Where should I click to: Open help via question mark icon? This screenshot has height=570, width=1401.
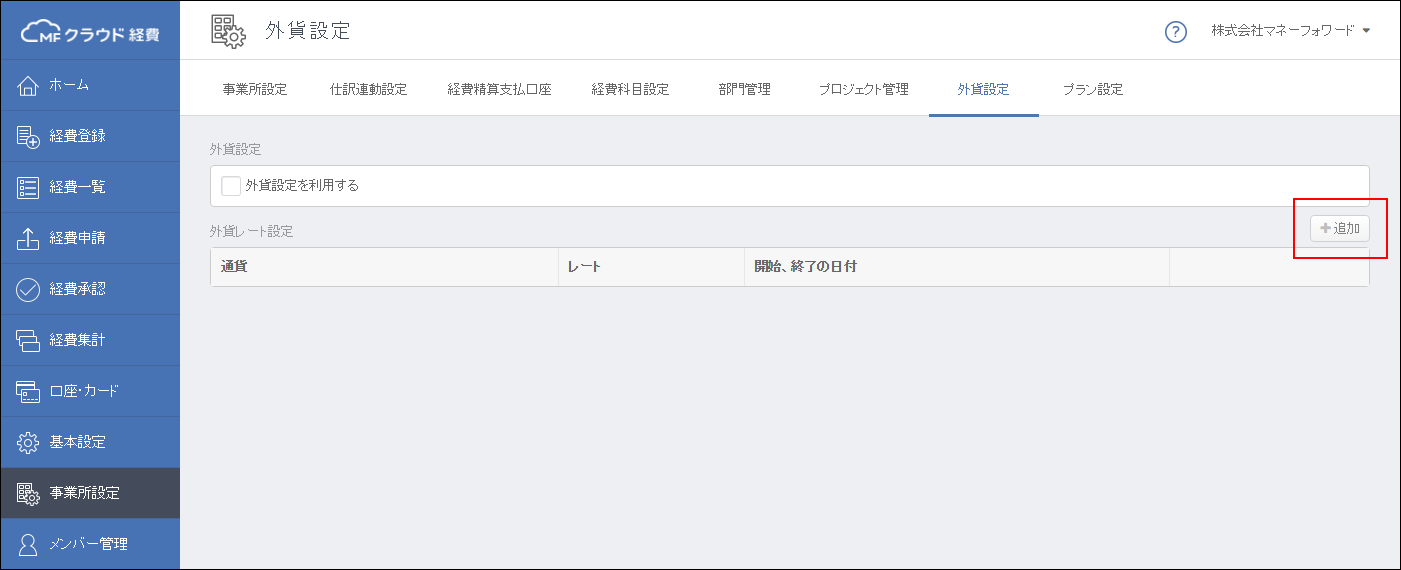pyautogui.click(x=1176, y=32)
